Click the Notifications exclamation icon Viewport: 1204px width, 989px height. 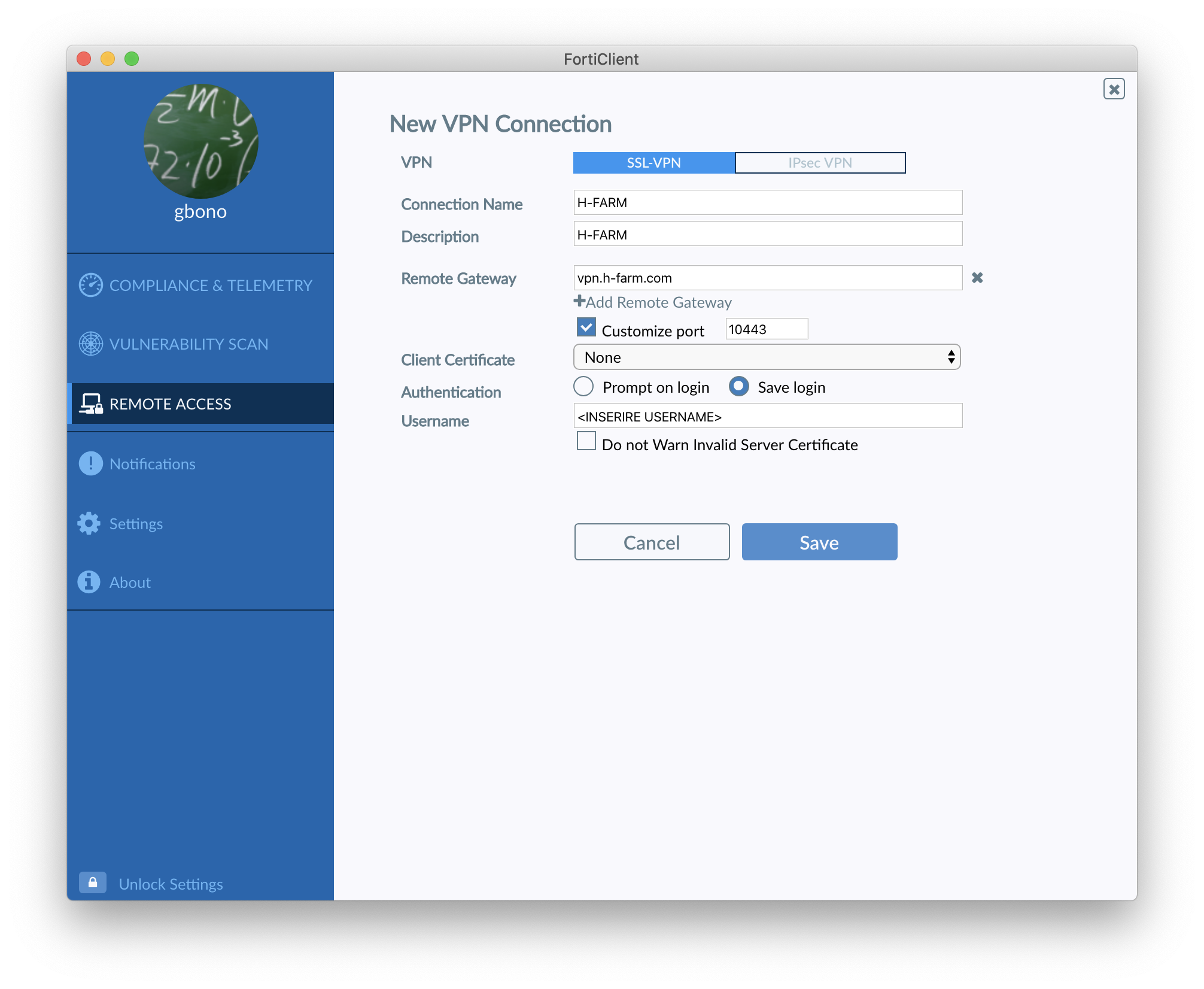coord(91,463)
